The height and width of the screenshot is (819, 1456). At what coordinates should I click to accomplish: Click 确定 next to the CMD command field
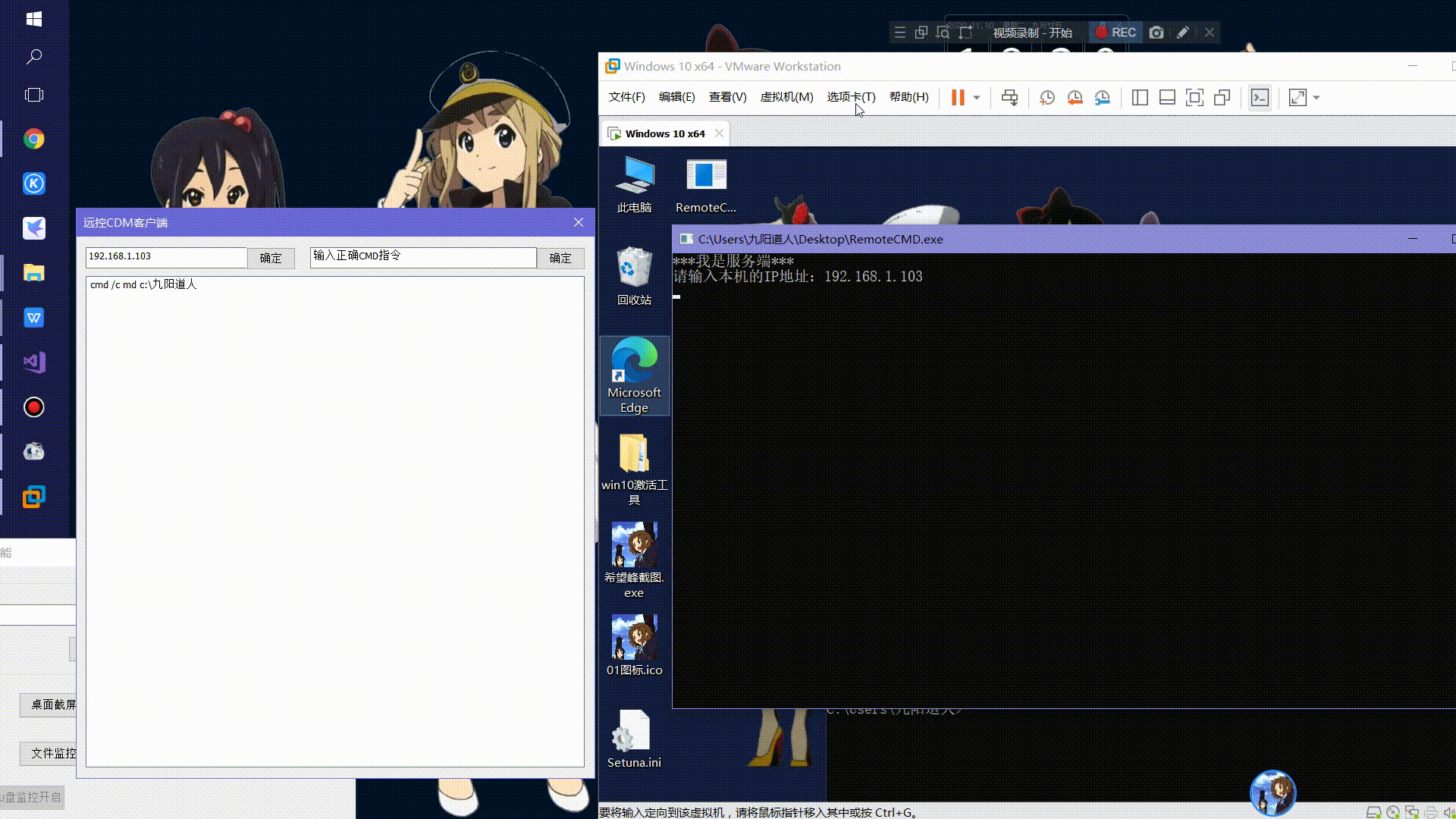pos(560,258)
